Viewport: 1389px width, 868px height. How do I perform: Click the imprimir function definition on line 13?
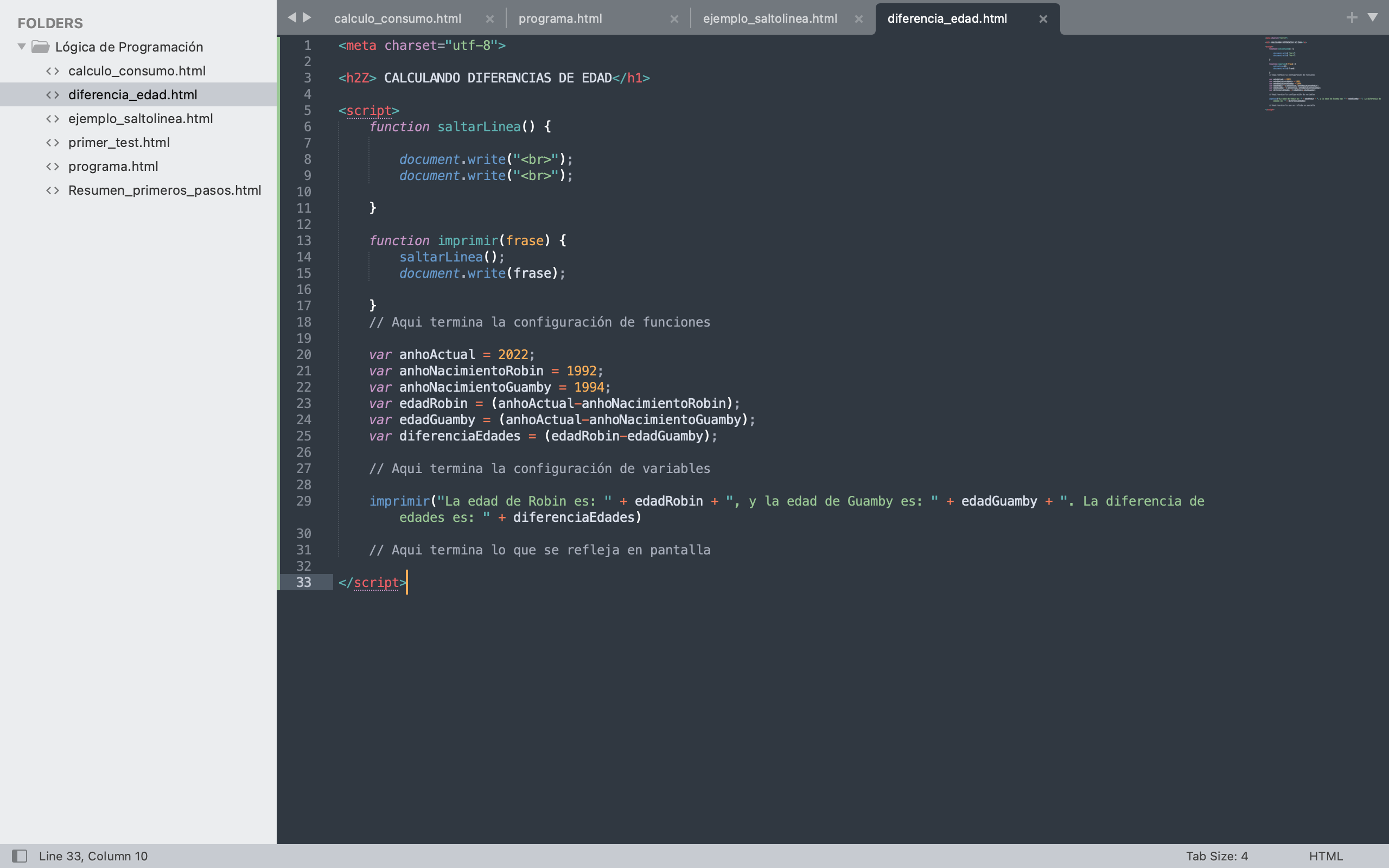tap(468, 240)
